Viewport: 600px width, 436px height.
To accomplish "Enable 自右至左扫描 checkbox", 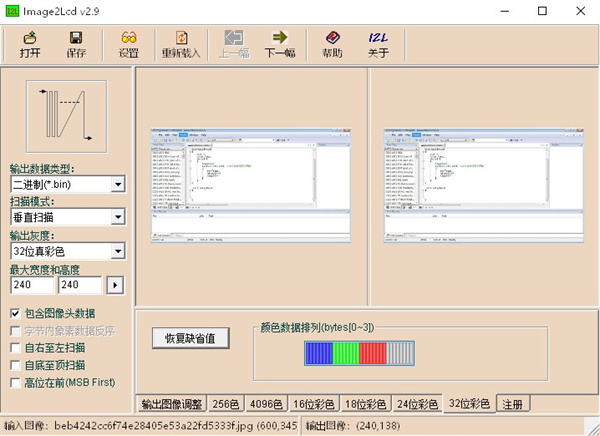I will point(16,348).
